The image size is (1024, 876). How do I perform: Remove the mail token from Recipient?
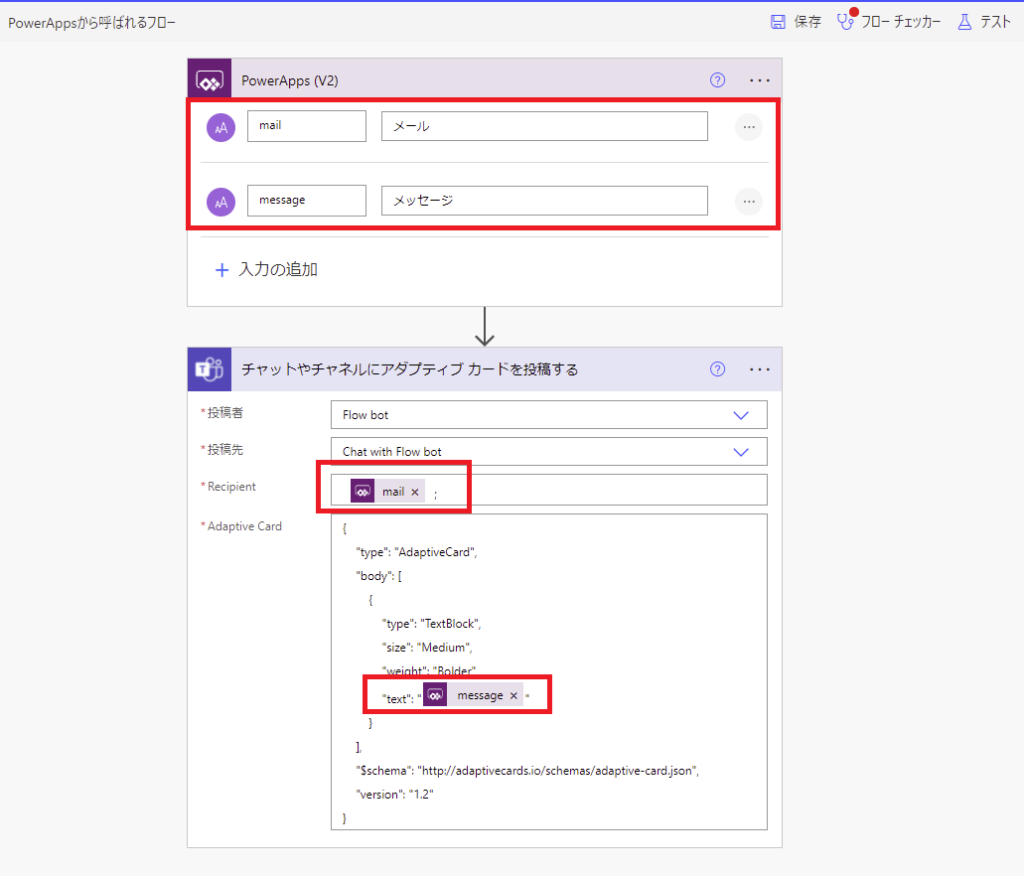(415, 492)
